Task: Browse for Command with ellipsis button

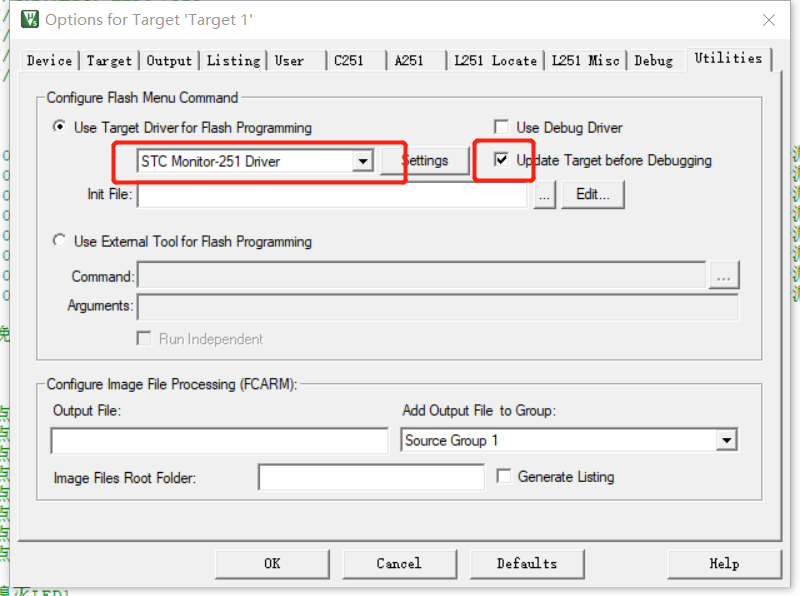Action: click(x=723, y=275)
